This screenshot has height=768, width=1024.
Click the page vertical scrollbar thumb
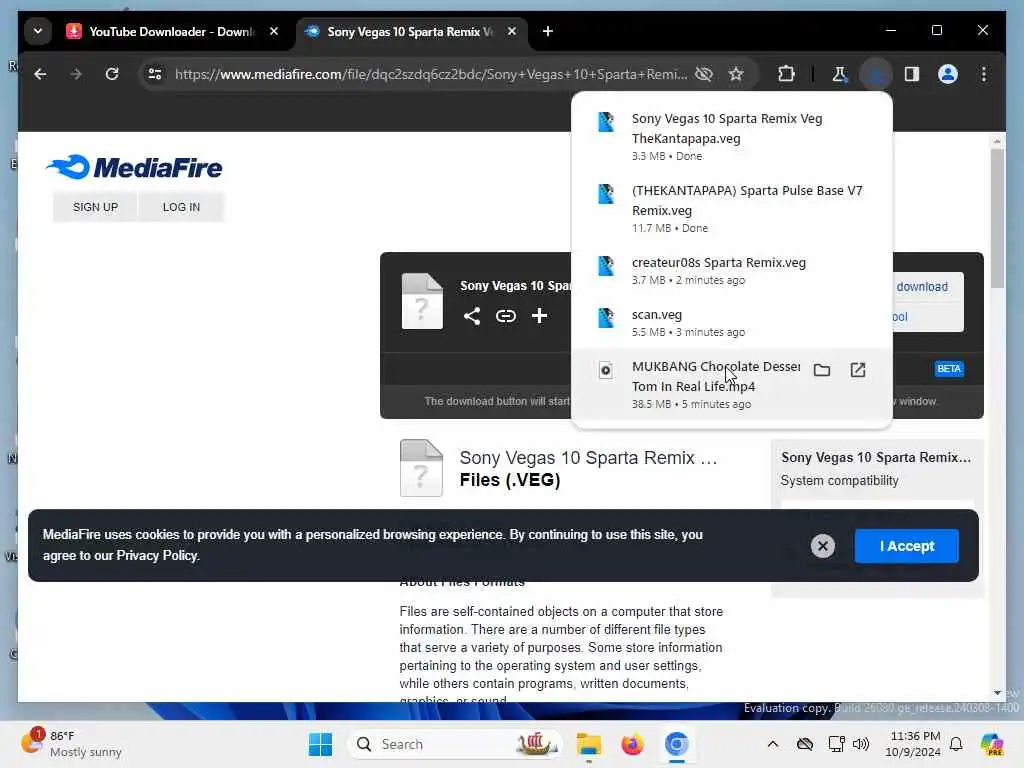point(997,218)
